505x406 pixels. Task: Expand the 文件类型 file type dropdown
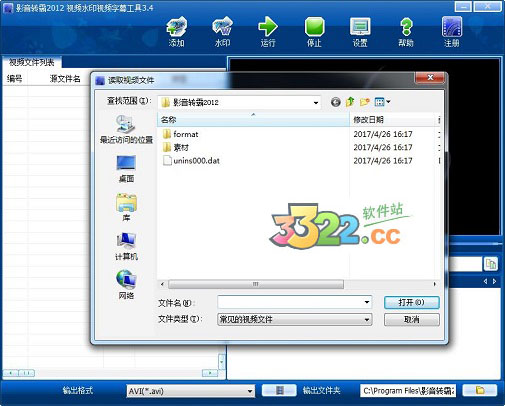click(x=367, y=320)
